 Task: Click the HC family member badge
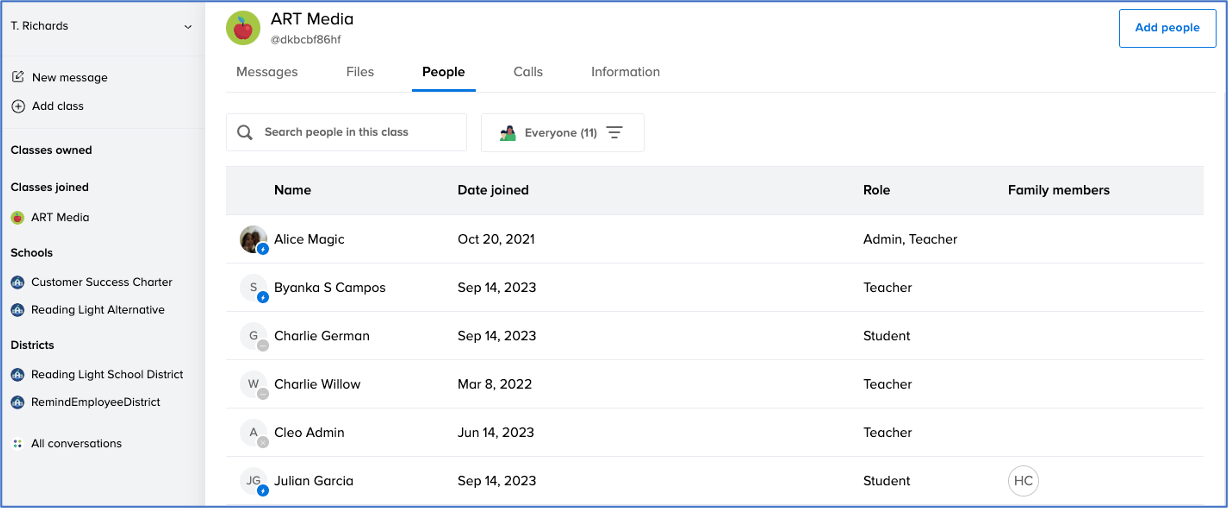[1023, 481]
